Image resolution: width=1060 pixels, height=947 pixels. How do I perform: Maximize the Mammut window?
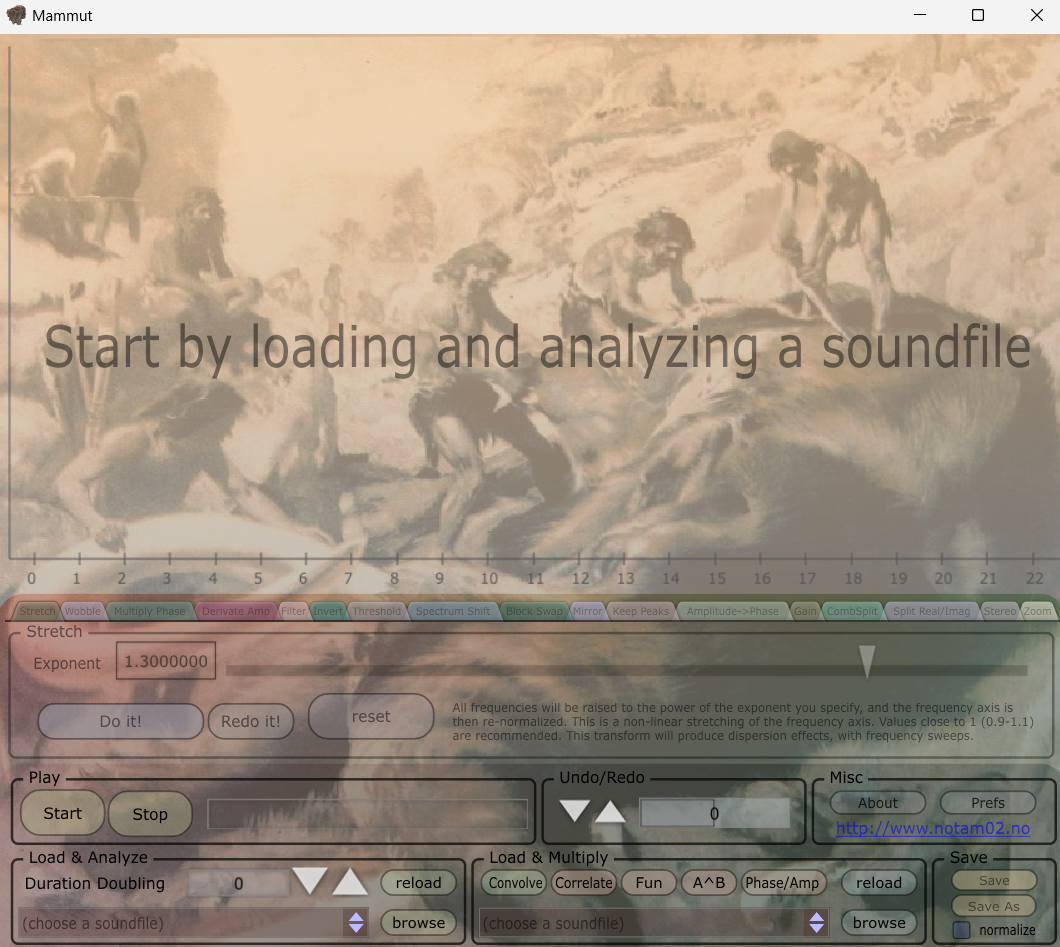tap(978, 15)
